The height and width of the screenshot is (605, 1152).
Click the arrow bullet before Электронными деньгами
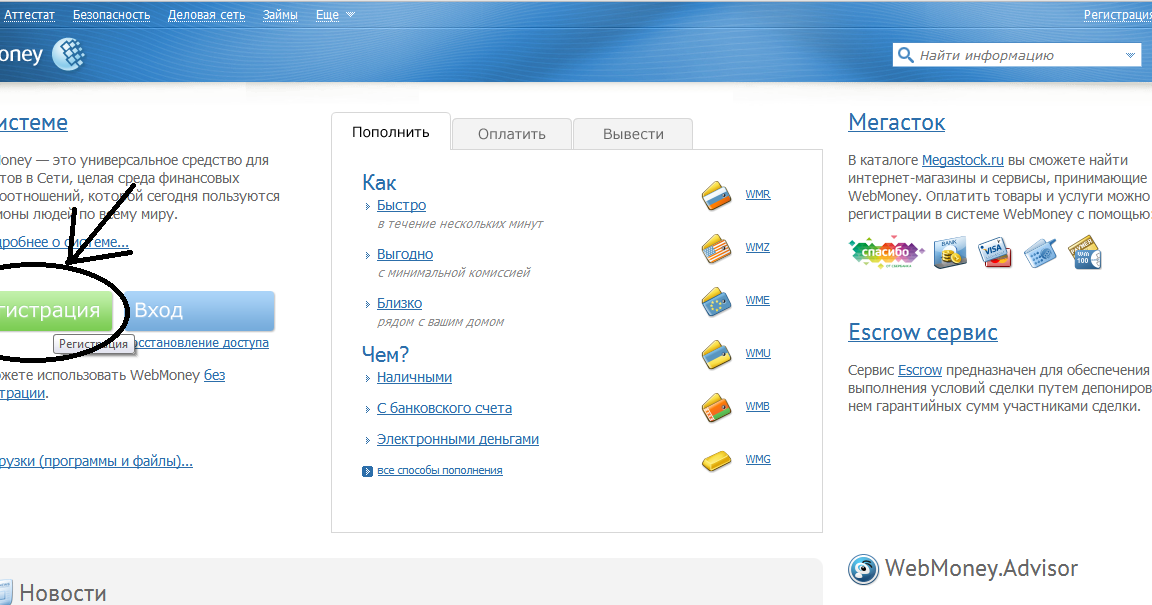coord(367,440)
